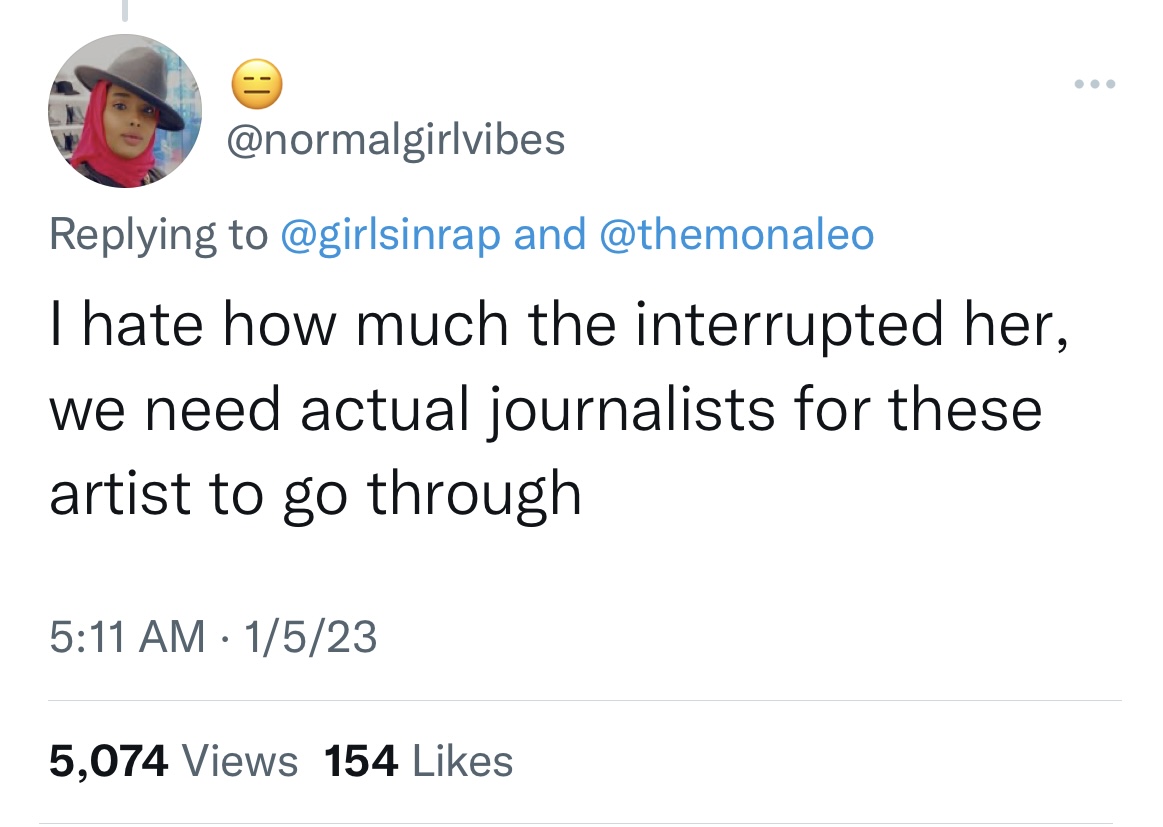This screenshot has height=827, width=1163.
Task: Click the thread connector line above avatar
Action: click(x=126, y=10)
